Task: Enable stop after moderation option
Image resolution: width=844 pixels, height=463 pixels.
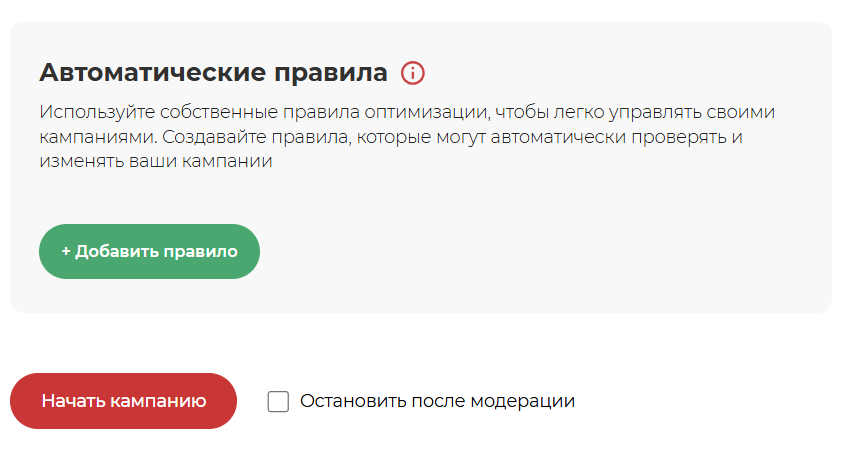Action: point(278,402)
